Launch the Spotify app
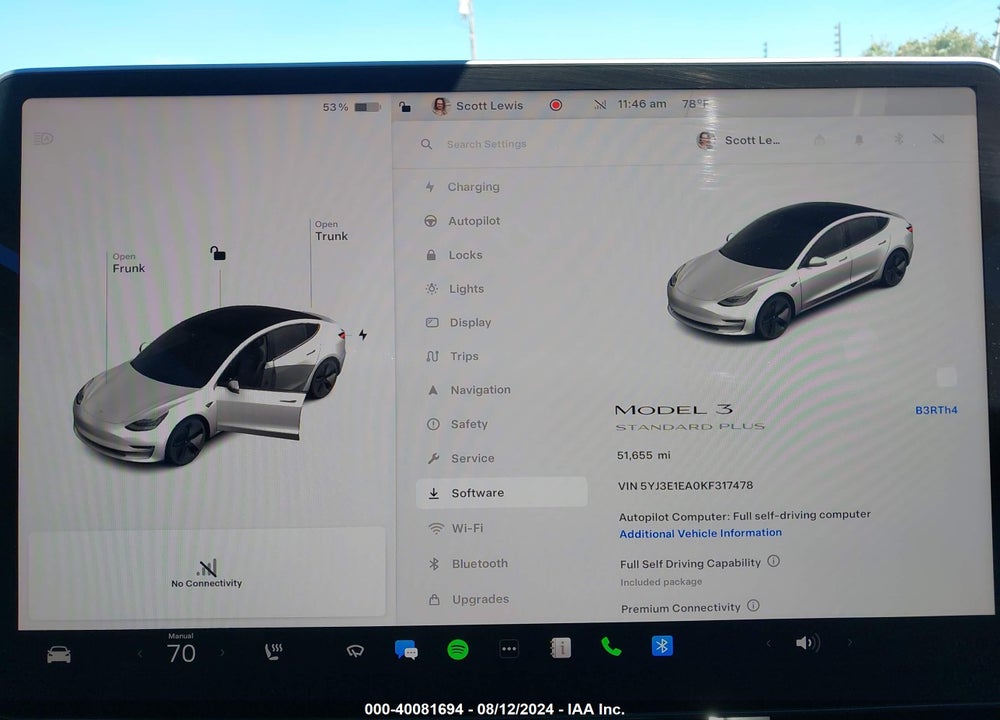The height and width of the screenshot is (720, 1000). [x=458, y=650]
